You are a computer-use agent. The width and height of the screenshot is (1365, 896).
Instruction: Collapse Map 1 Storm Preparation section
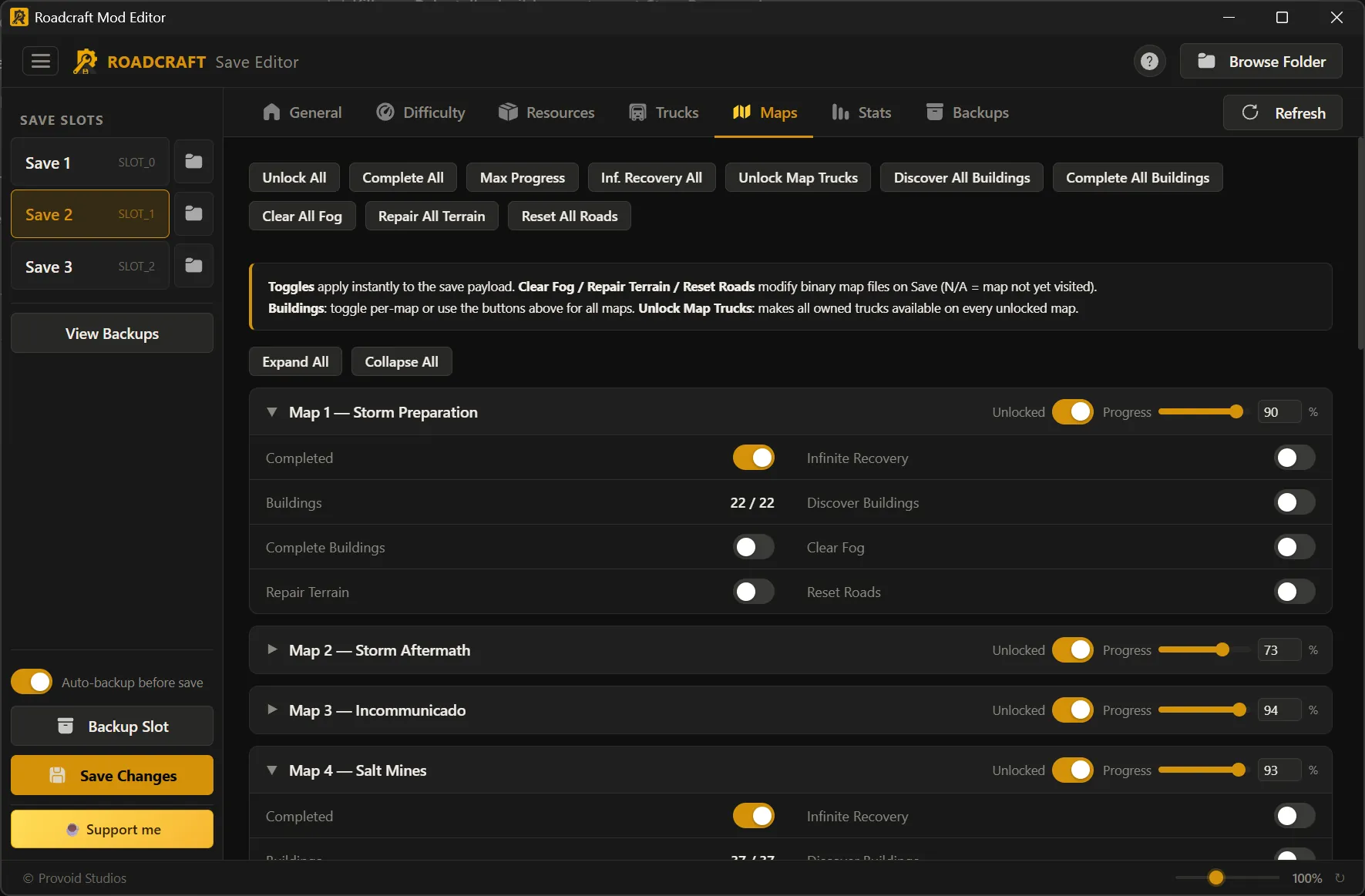(x=271, y=411)
